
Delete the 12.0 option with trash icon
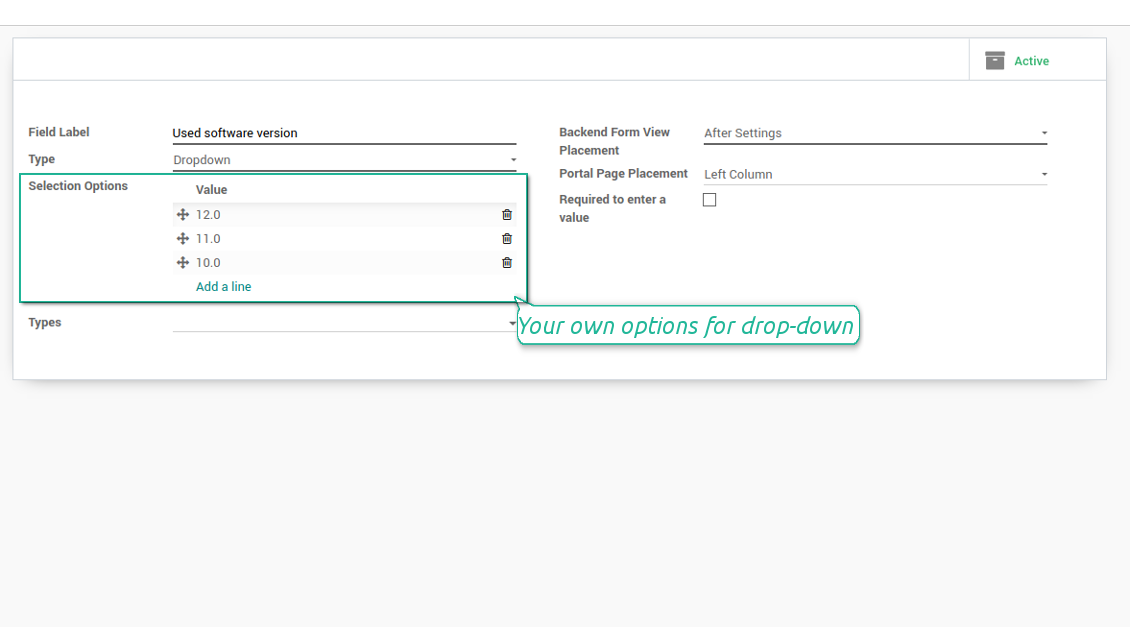coord(507,215)
